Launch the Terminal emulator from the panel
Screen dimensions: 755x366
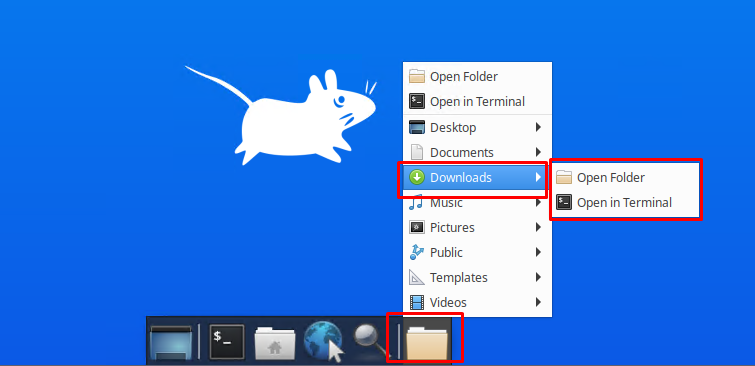point(227,341)
